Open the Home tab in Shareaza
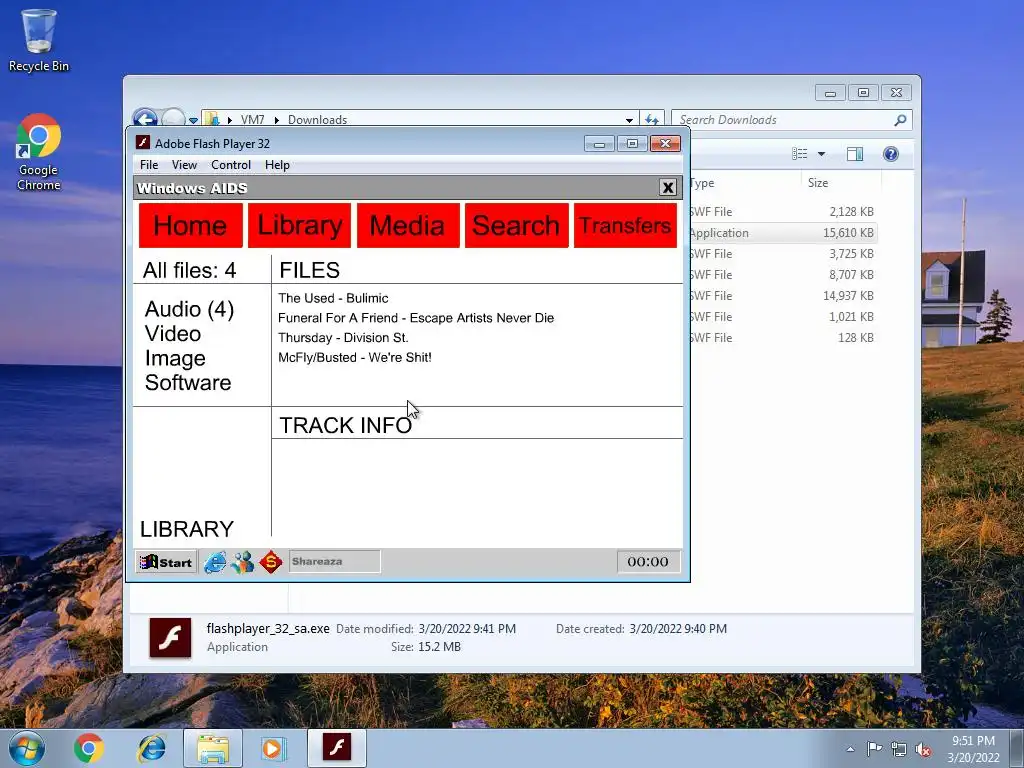This screenshot has width=1024, height=768. coord(190,225)
